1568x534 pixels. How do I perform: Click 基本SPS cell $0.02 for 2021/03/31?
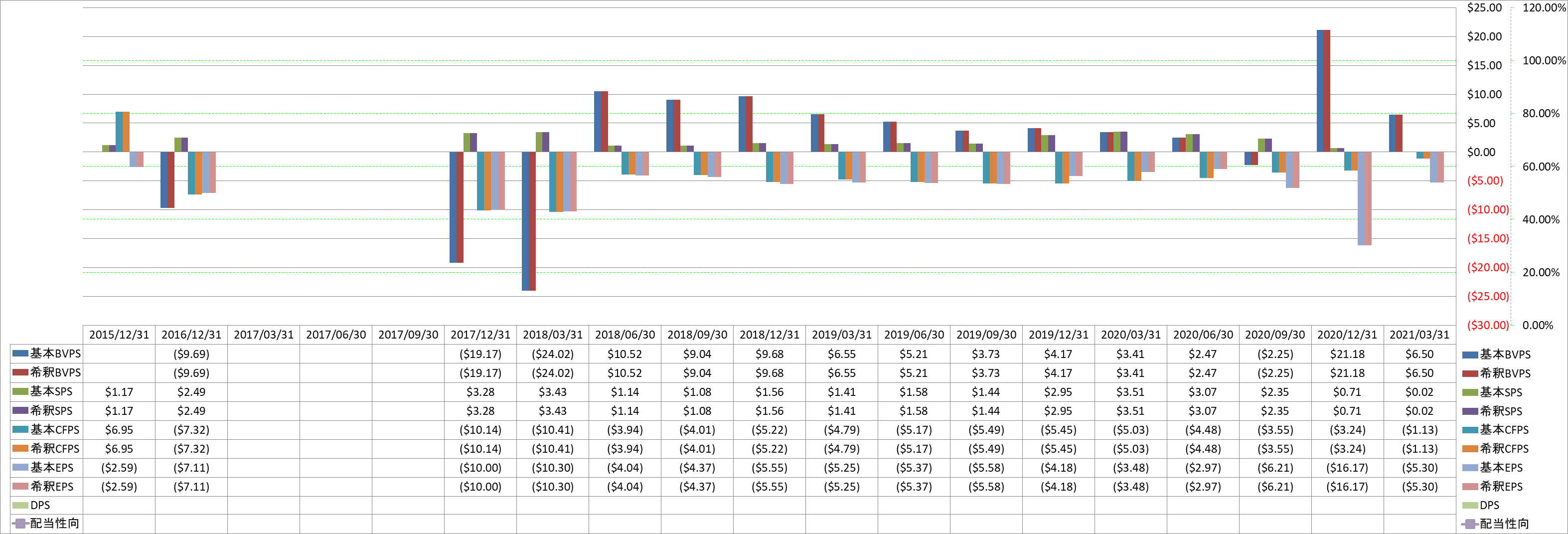click(x=1419, y=392)
